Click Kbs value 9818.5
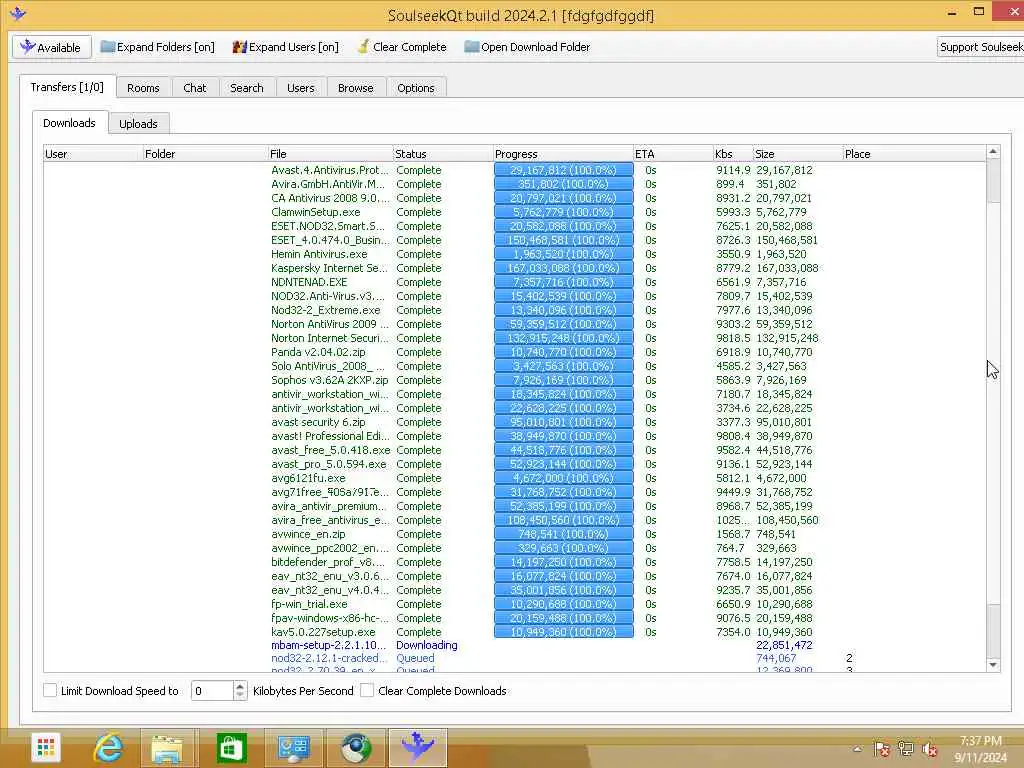This screenshot has width=1024, height=768. point(733,338)
